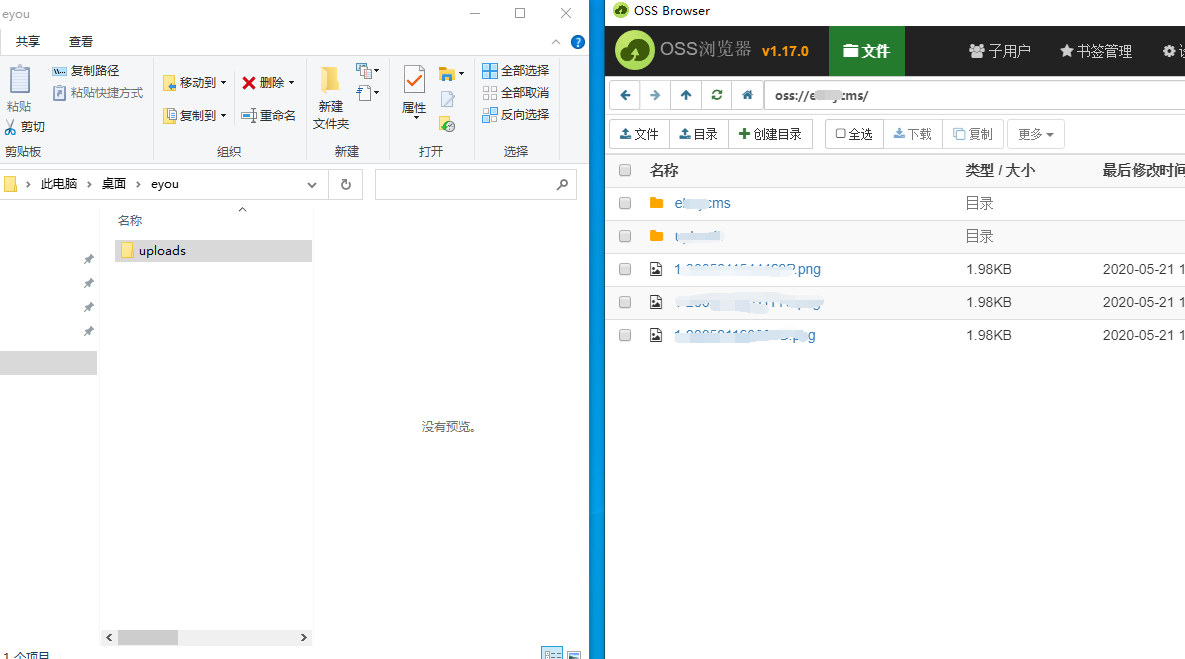
Task: Go forward in OSS Browser
Action: pos(655,95)
